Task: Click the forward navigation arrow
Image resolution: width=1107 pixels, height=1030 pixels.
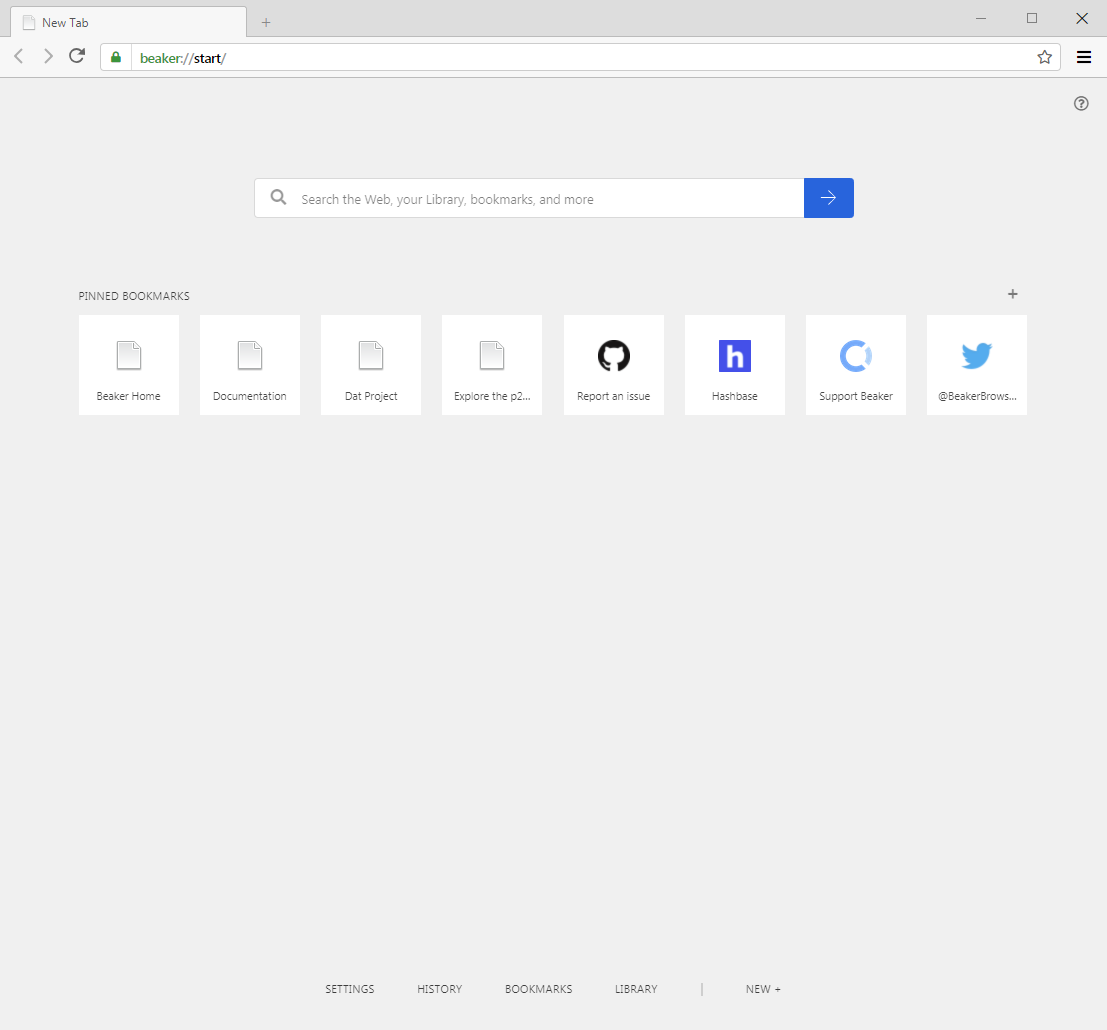Action: pos(48,56)
